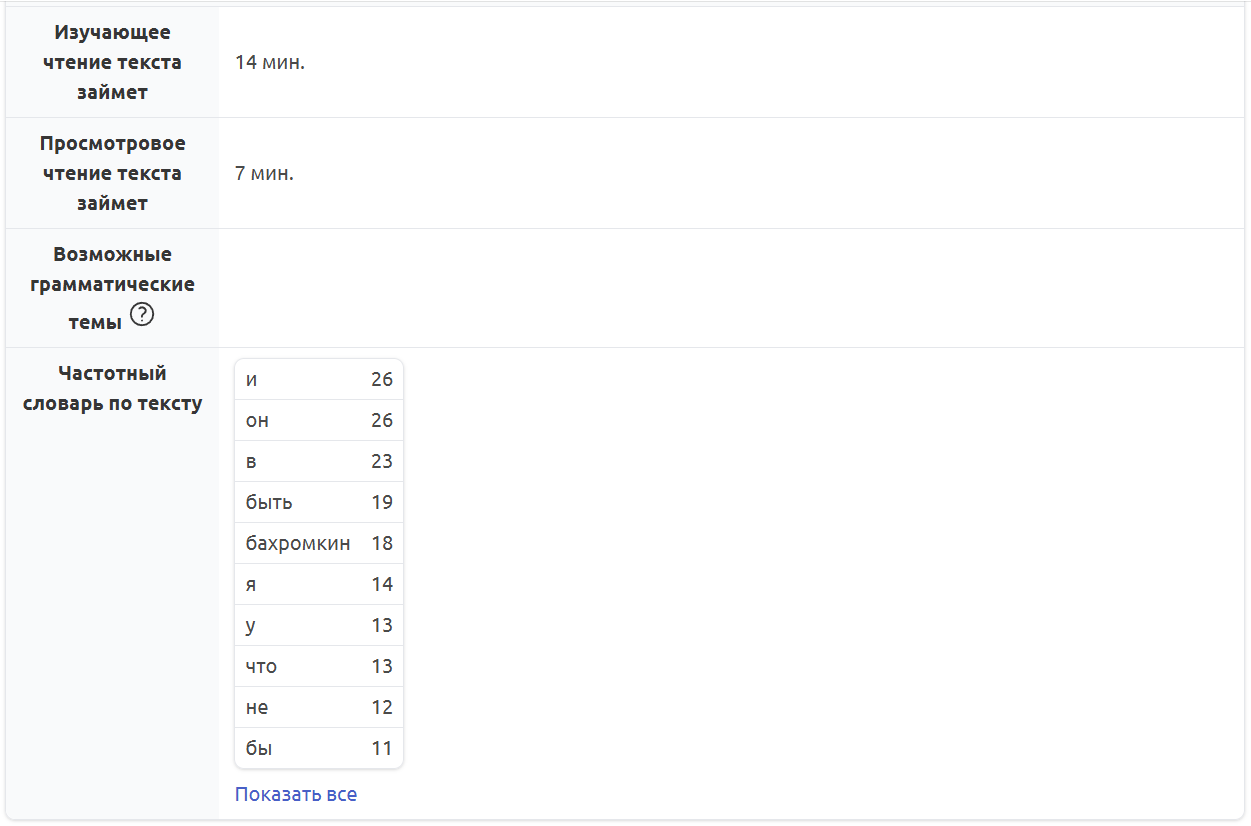Click the count 18 beside 'бахромкин'

382,544
